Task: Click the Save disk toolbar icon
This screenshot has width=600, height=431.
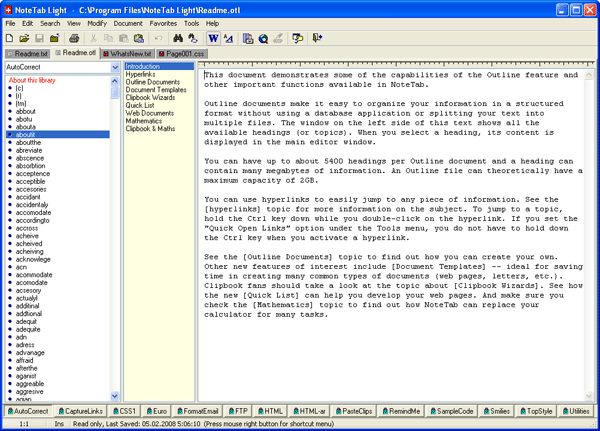Action: 39,38
